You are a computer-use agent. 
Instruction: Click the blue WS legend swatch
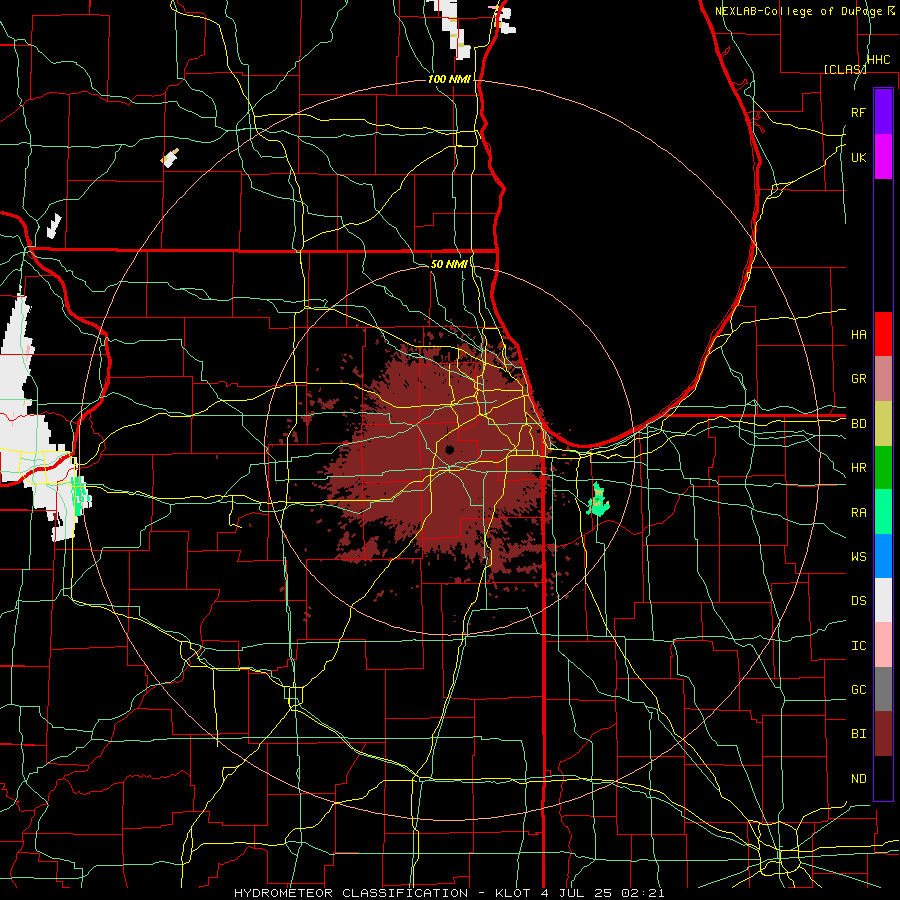(883, 556)
